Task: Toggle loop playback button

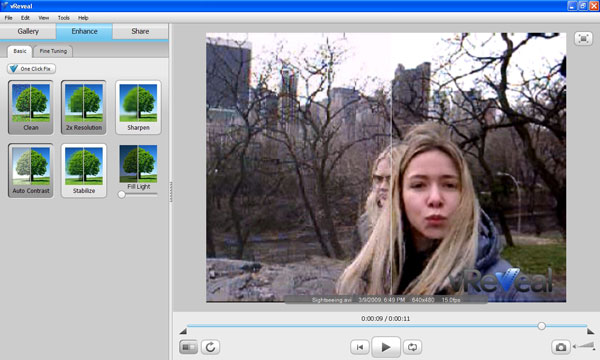Action: point(412,347)
